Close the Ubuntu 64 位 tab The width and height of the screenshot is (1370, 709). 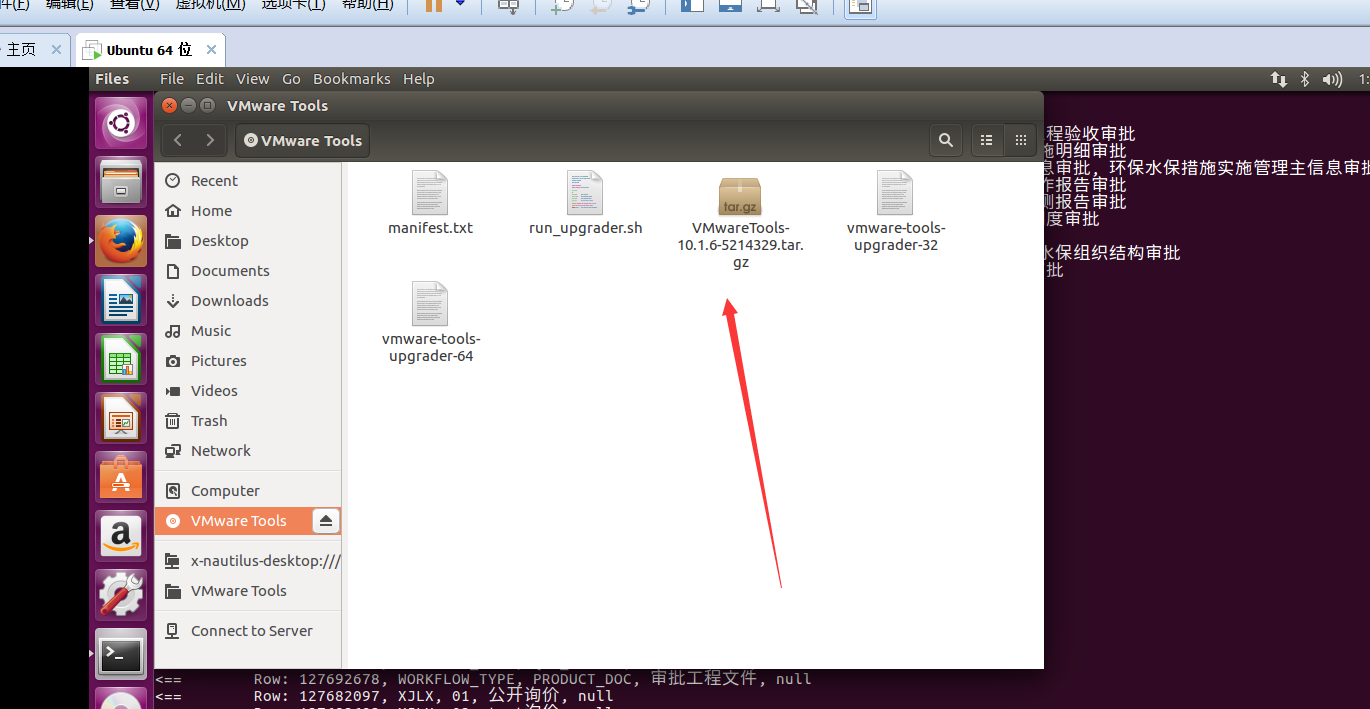(x=212, y=50)
